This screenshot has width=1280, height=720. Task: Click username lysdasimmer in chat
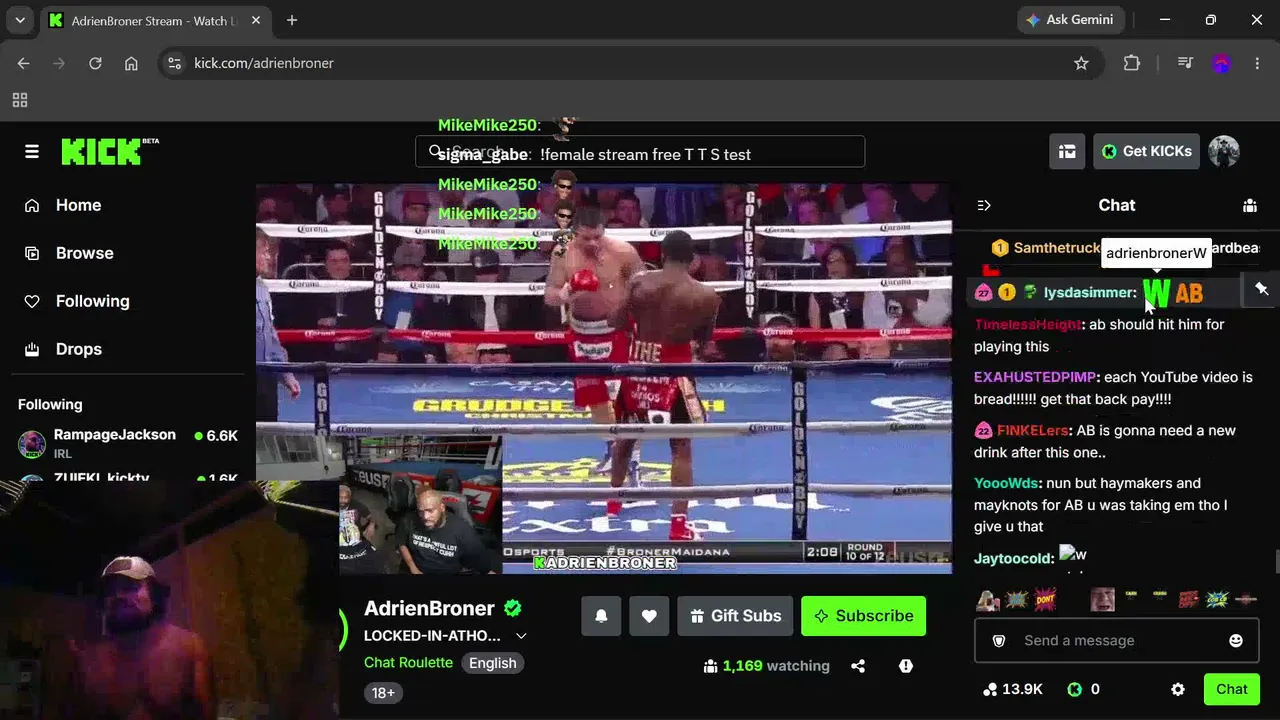pos(1090,293)
